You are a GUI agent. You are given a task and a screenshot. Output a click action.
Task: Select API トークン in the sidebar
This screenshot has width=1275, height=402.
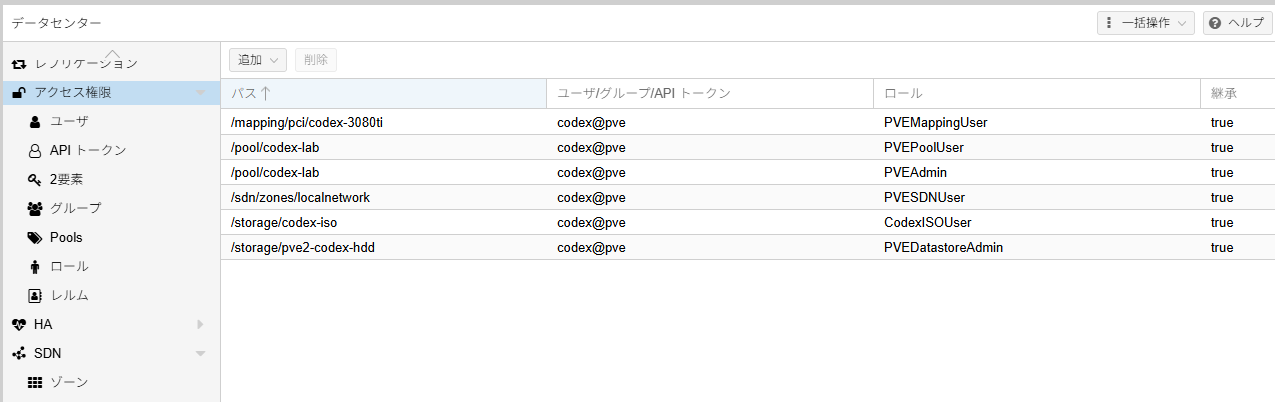point(110,151)
